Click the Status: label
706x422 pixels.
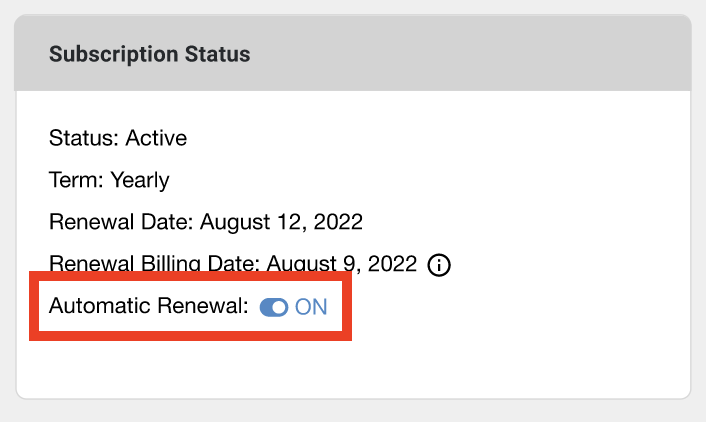84,138
